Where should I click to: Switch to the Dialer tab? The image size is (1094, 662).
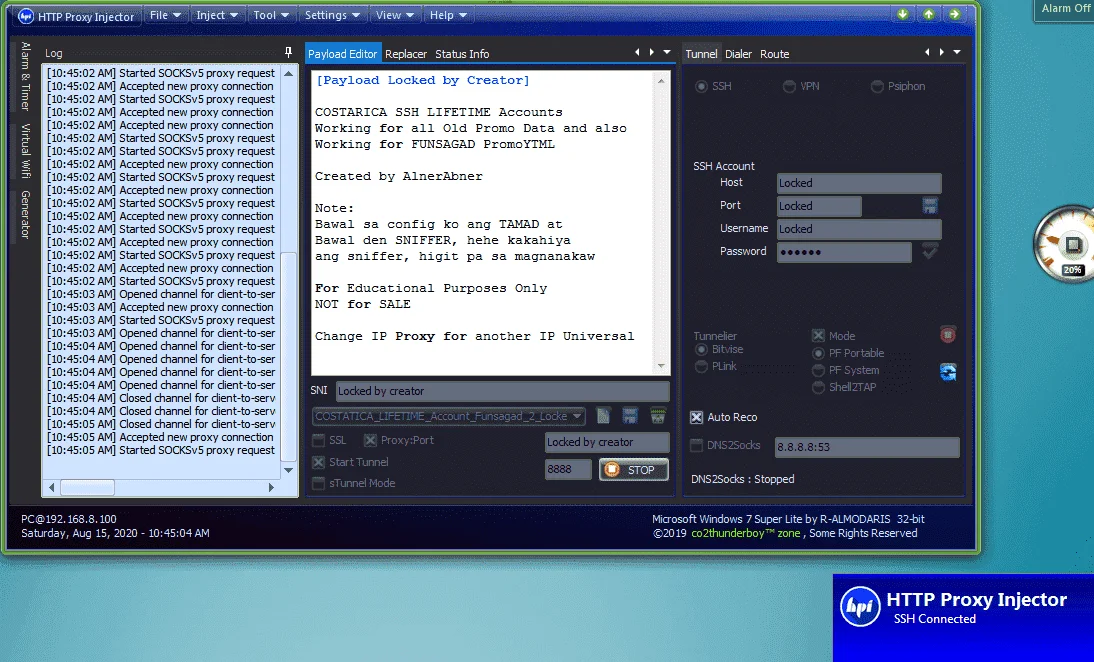pyautogui.click(x=738, y=54)
